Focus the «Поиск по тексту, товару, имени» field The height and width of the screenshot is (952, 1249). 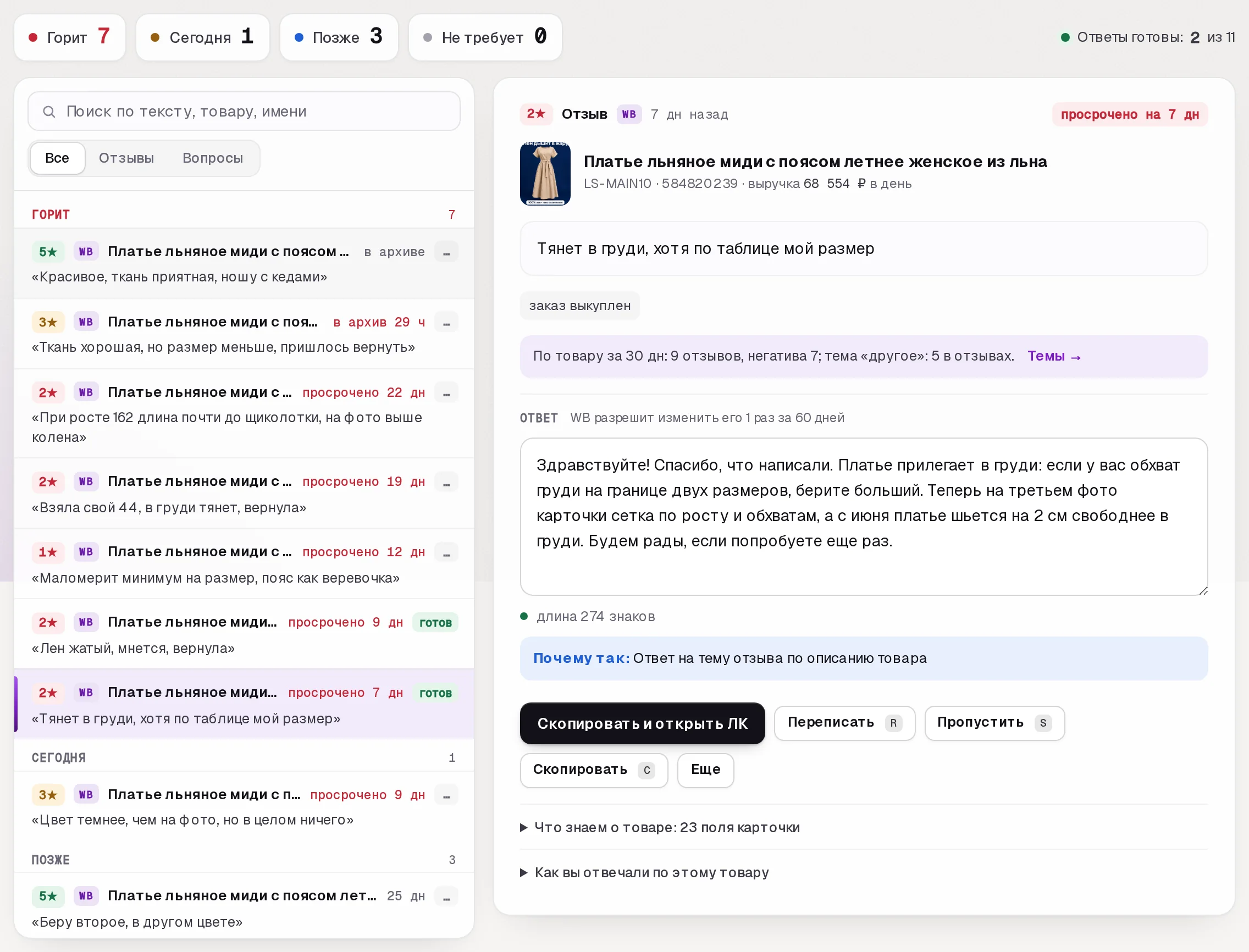pos(244,111)
